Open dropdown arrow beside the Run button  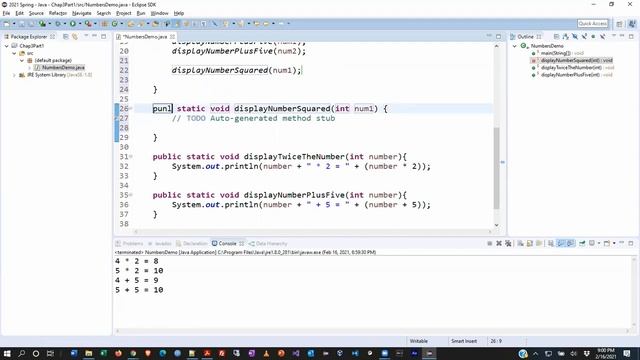tap(80, 24)
